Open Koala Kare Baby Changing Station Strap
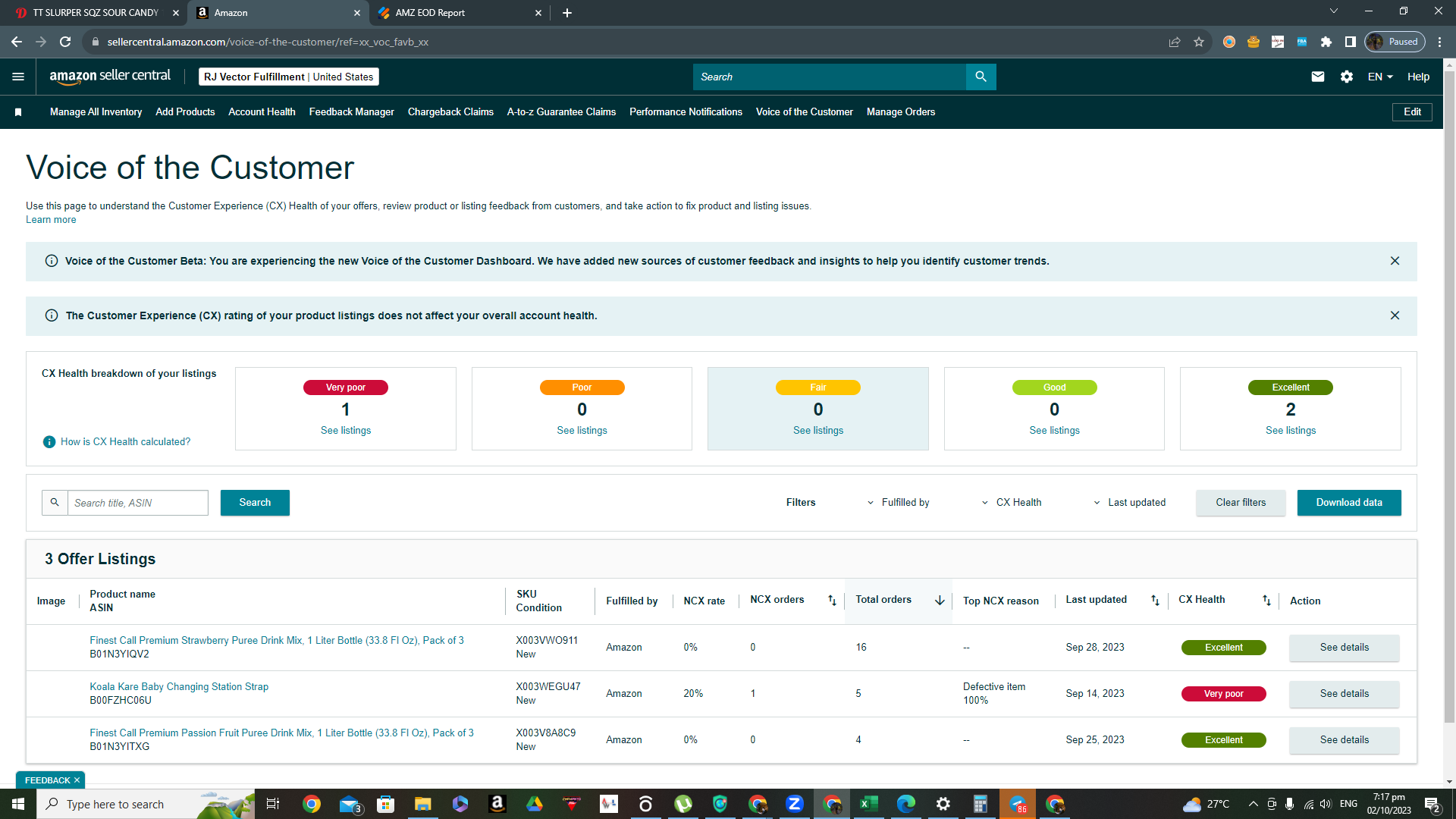This screenshot has width=1456, height=819. pos(179,687)
